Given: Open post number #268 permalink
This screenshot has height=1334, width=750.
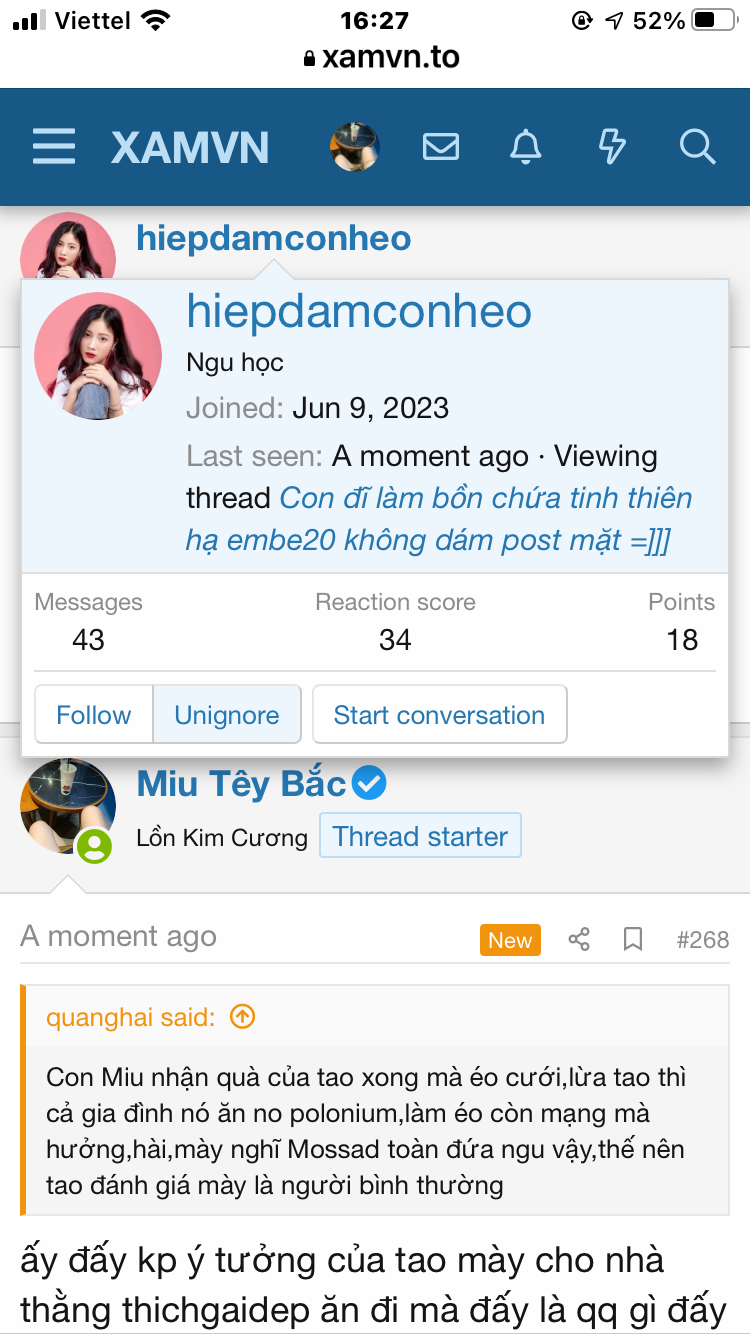Looking at the screenshot, I should point(703,940).
